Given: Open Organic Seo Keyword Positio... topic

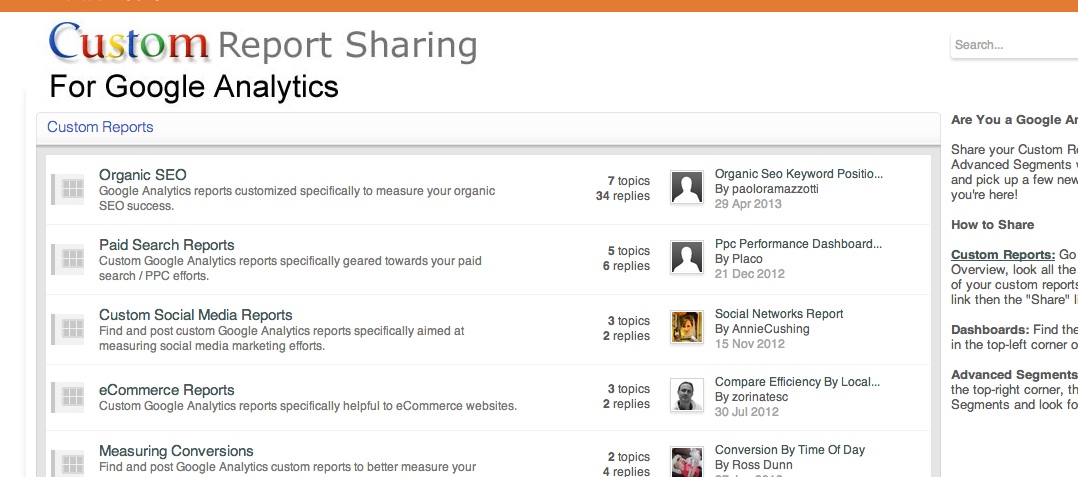Looking at the screenshot, I should [799, 174].
